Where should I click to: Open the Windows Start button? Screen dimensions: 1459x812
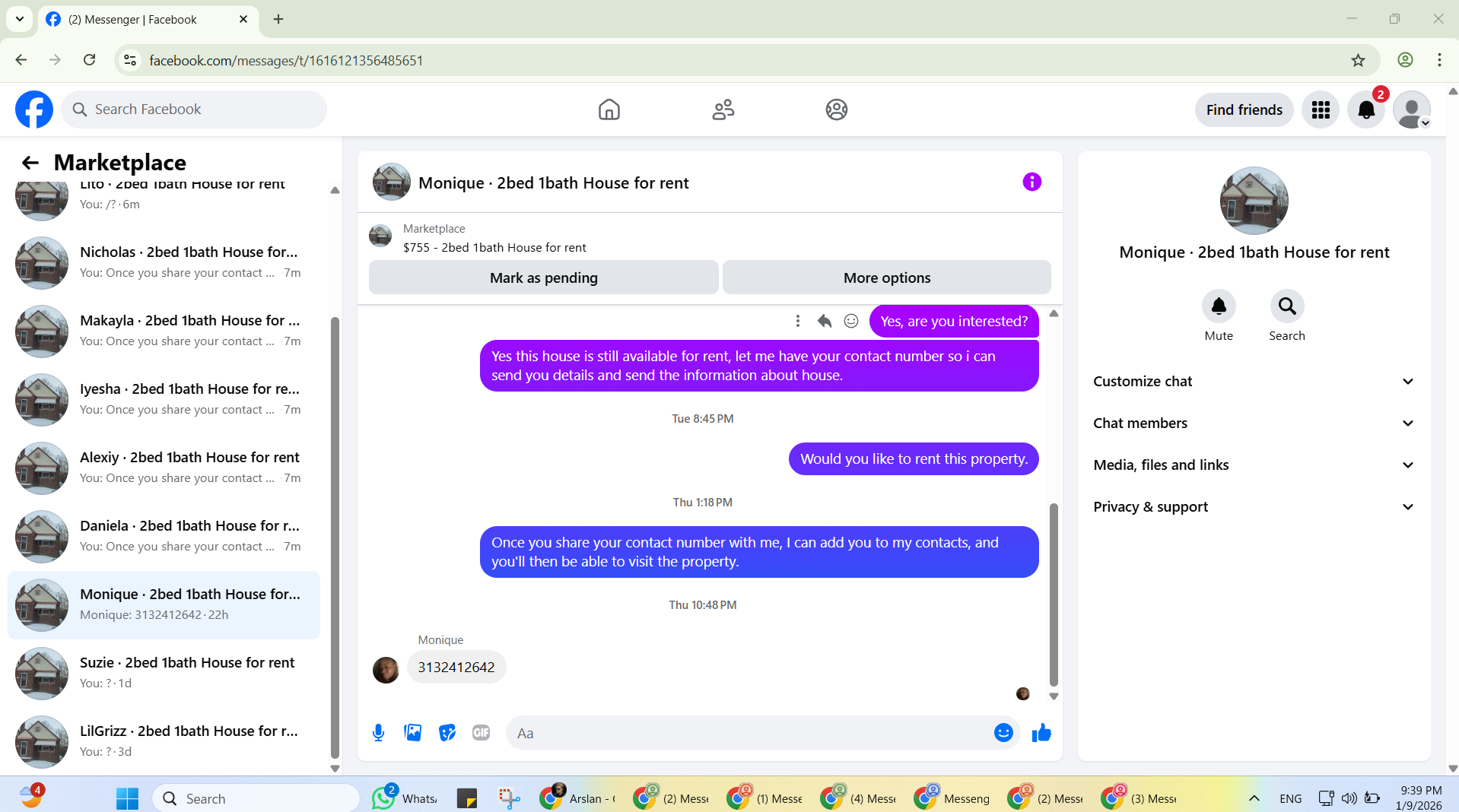click(x=127, y=798)
